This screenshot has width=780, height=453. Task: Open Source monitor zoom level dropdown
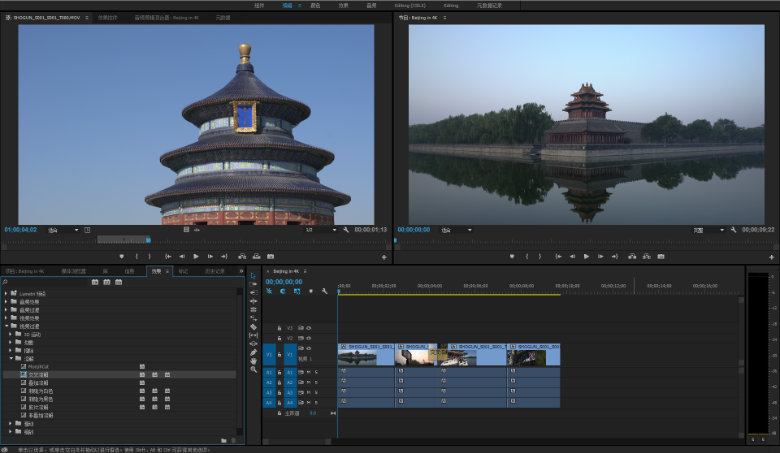click(63, 230)
